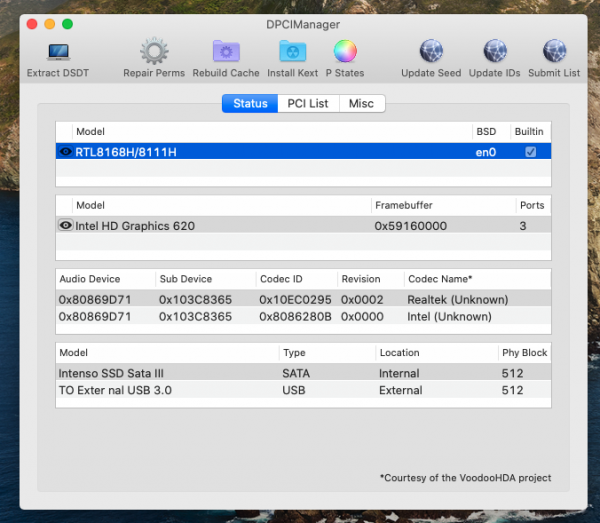Click the Framebuffer column header
The width and height of the screenshot is (600, 523).
[x=403, y=205]
